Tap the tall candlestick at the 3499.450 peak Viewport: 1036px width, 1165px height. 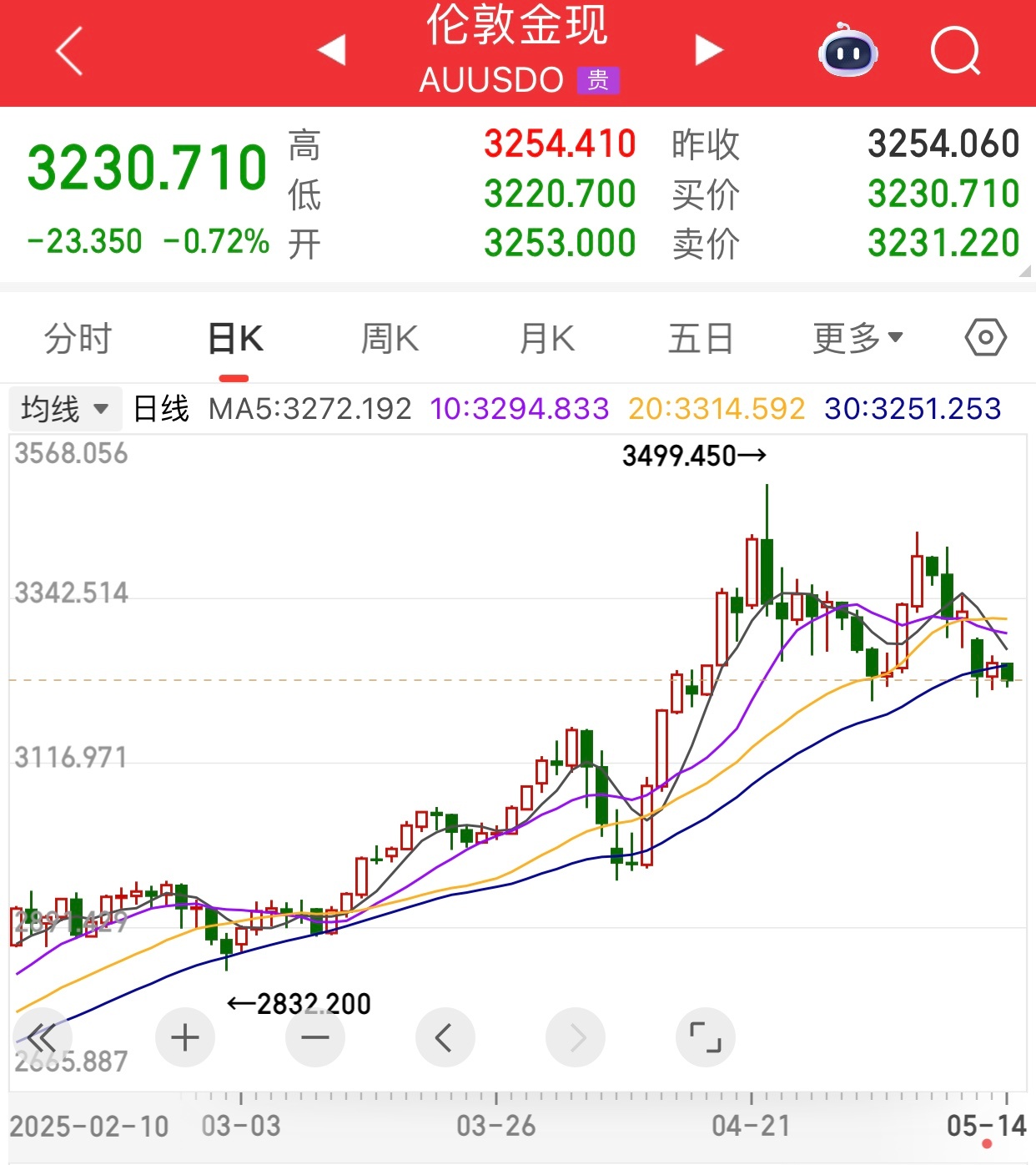(x=767, y=551)
